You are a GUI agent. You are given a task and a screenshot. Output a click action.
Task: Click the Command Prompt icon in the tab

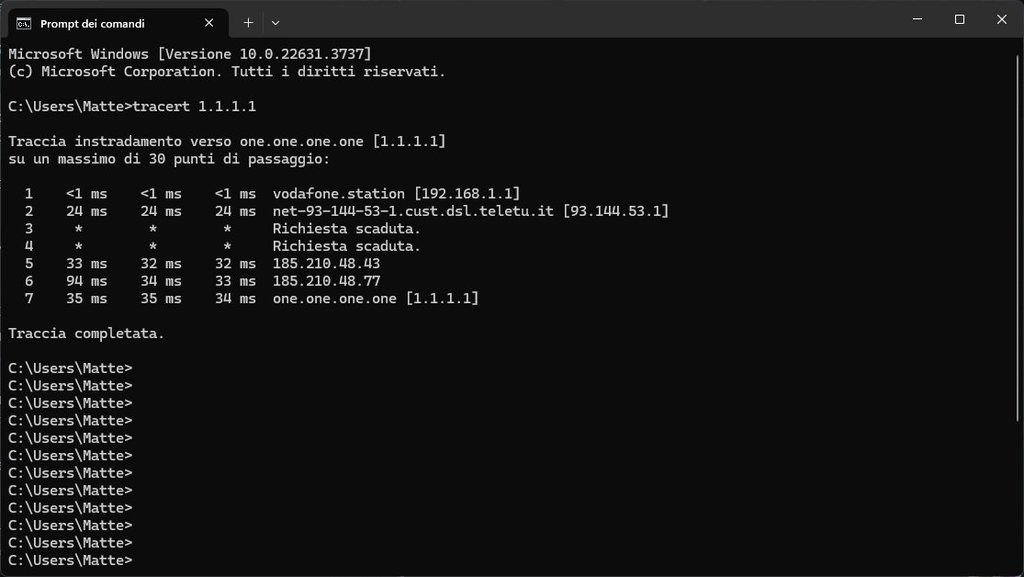[24, 23]
